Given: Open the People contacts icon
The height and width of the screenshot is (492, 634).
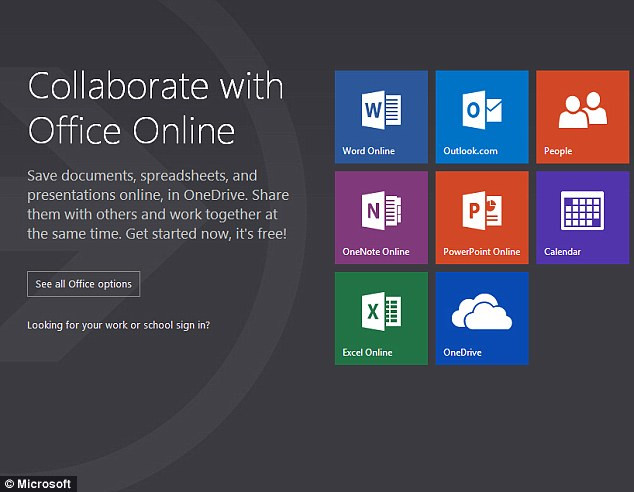Looking at the screenshot, I should [x=581, y=111].
